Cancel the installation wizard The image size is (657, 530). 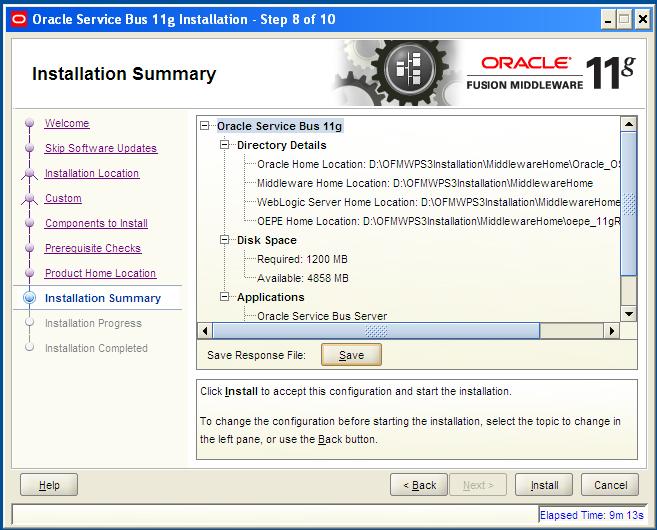pyautogui.click(x=610, y=485)
